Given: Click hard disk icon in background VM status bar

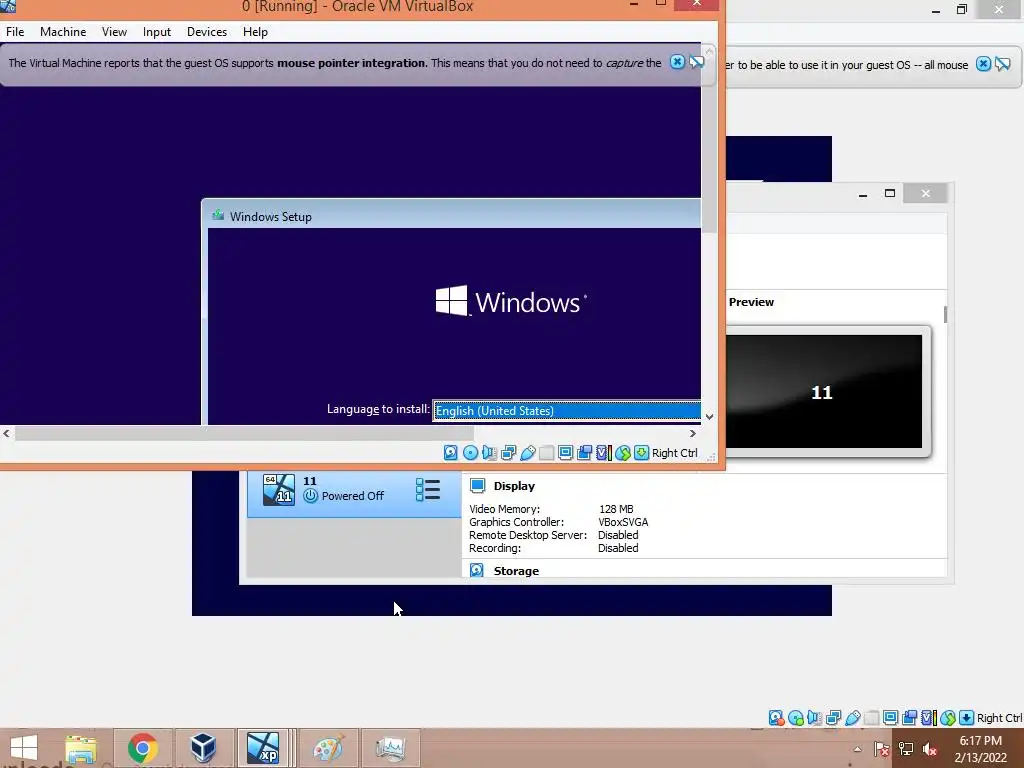Looking at the screenshot, I should click(x=776, y=718).
